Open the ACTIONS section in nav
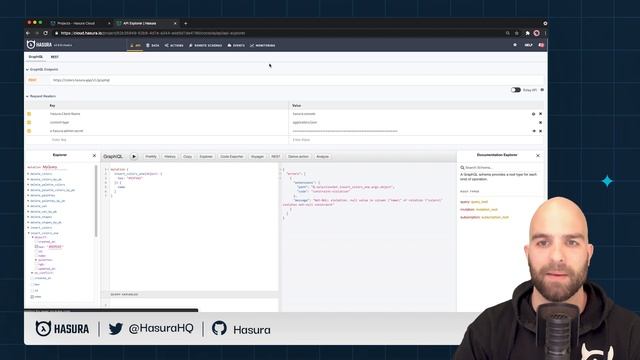This screenshot has height=360, width=640. pyautogui.click(x=174, y=45)
